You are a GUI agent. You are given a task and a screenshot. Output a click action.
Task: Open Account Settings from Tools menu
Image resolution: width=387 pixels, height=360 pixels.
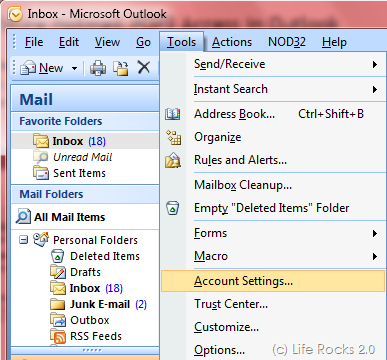(x=273, y=281)
